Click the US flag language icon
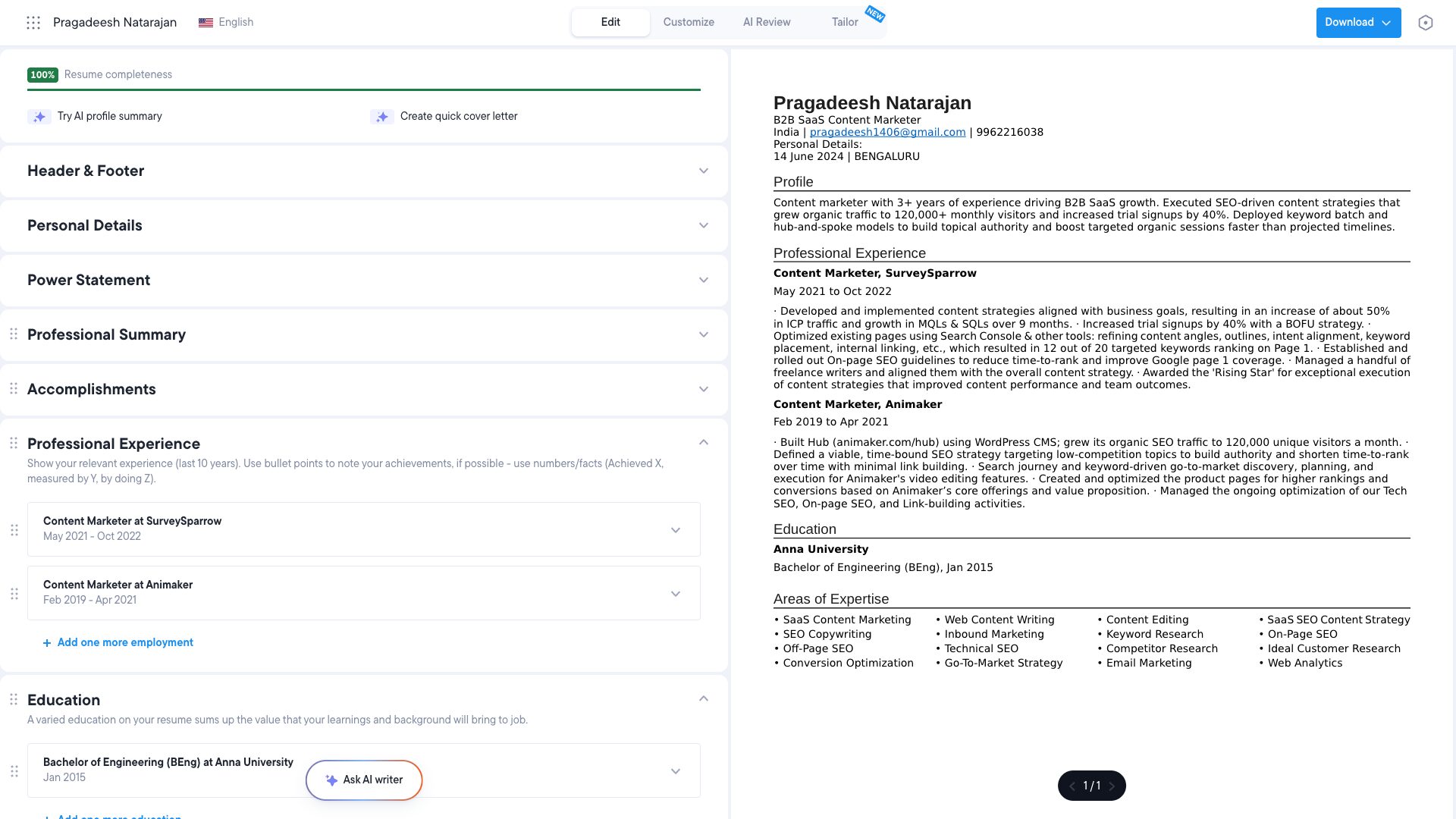Screen dimensions: 1456x819 click(206, 23)
